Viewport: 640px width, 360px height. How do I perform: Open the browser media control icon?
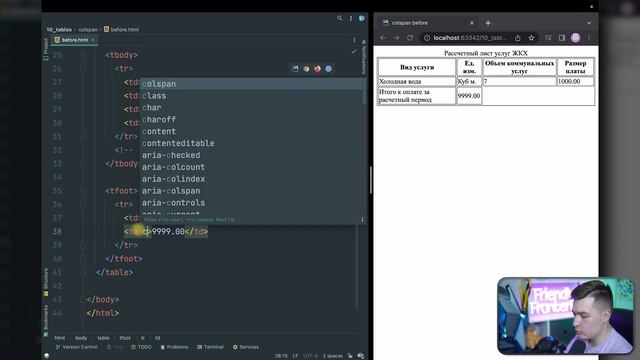click(548, 38)
